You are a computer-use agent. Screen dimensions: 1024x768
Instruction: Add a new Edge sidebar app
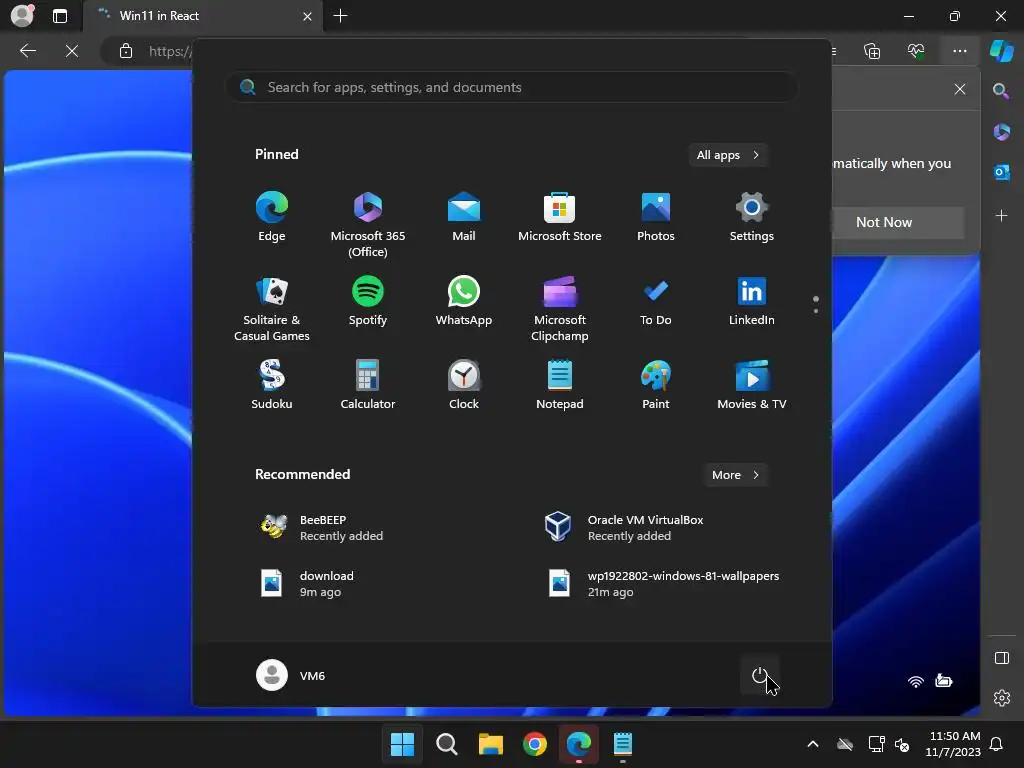[x=1001, y=216]
